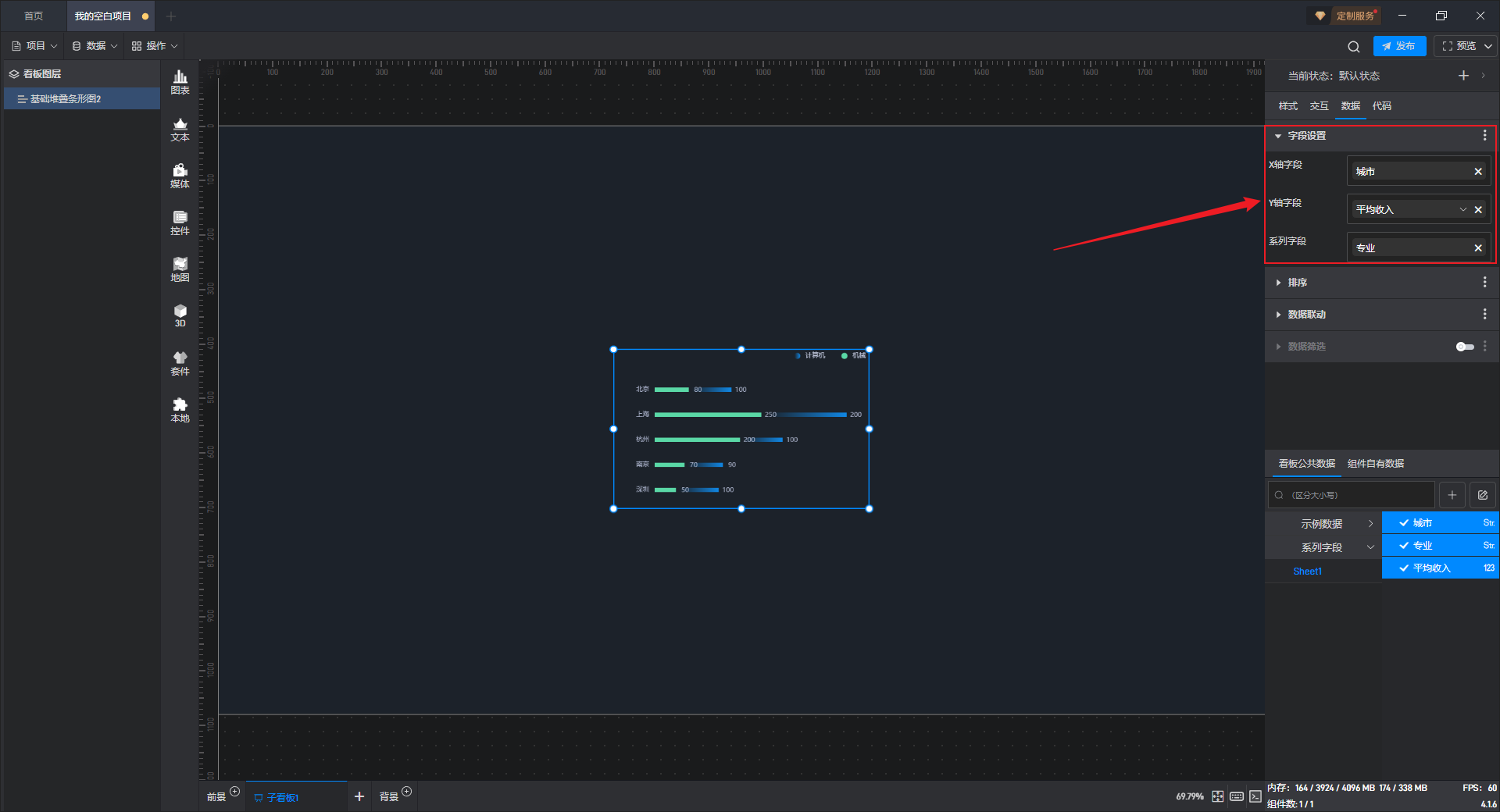Open 排序 more options menu

[x=1484, y=283]
